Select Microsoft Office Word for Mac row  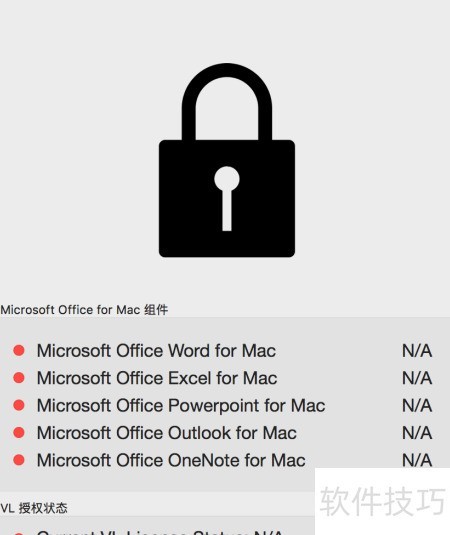tap(225, 351)
